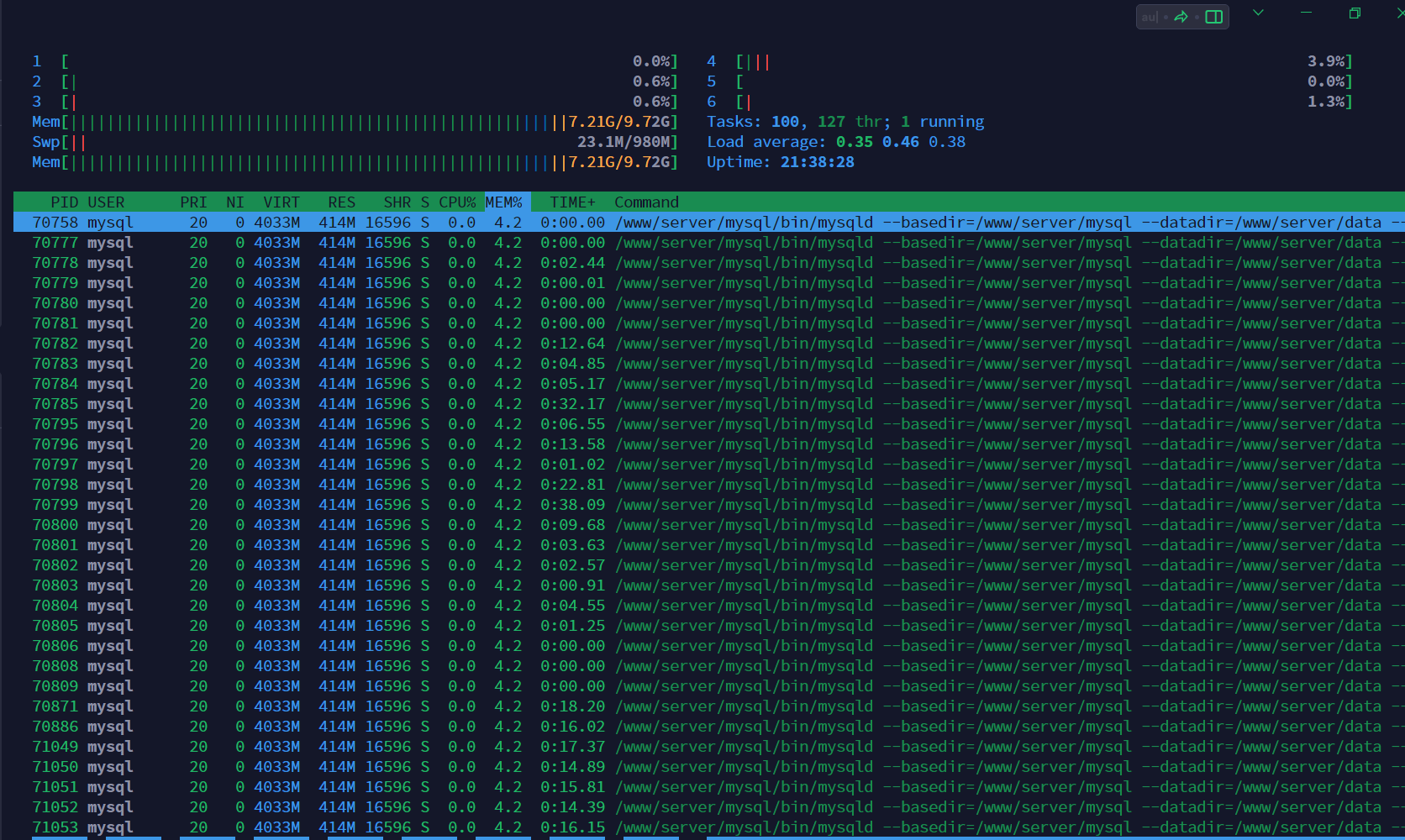Viewport: 1405px width, 840px height.
Task: Click the restore window icon
Action: click(1355, 13)
